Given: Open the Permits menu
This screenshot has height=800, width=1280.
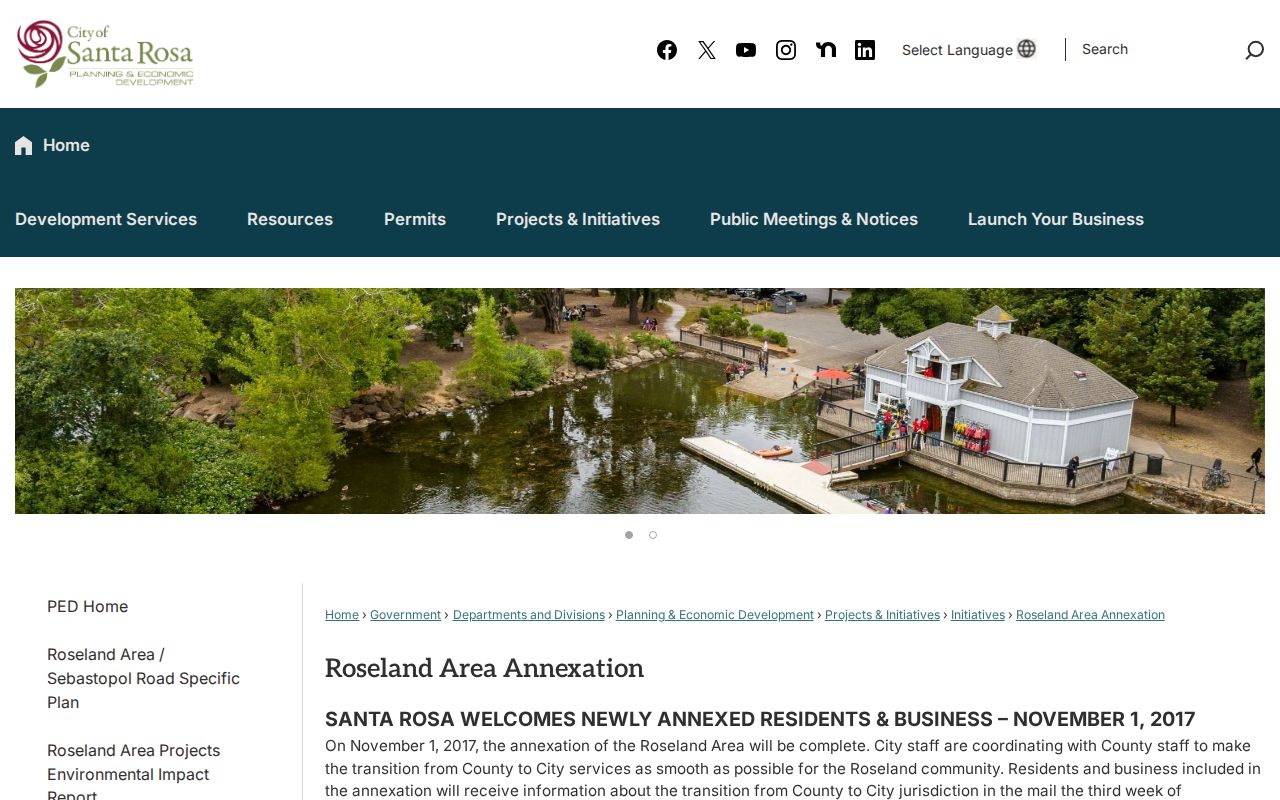Looking at the screenshot, I should [x=415, y=219].
